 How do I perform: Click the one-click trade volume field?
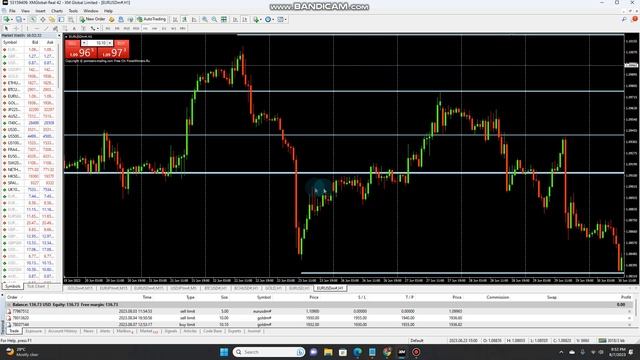coord(97,42)
